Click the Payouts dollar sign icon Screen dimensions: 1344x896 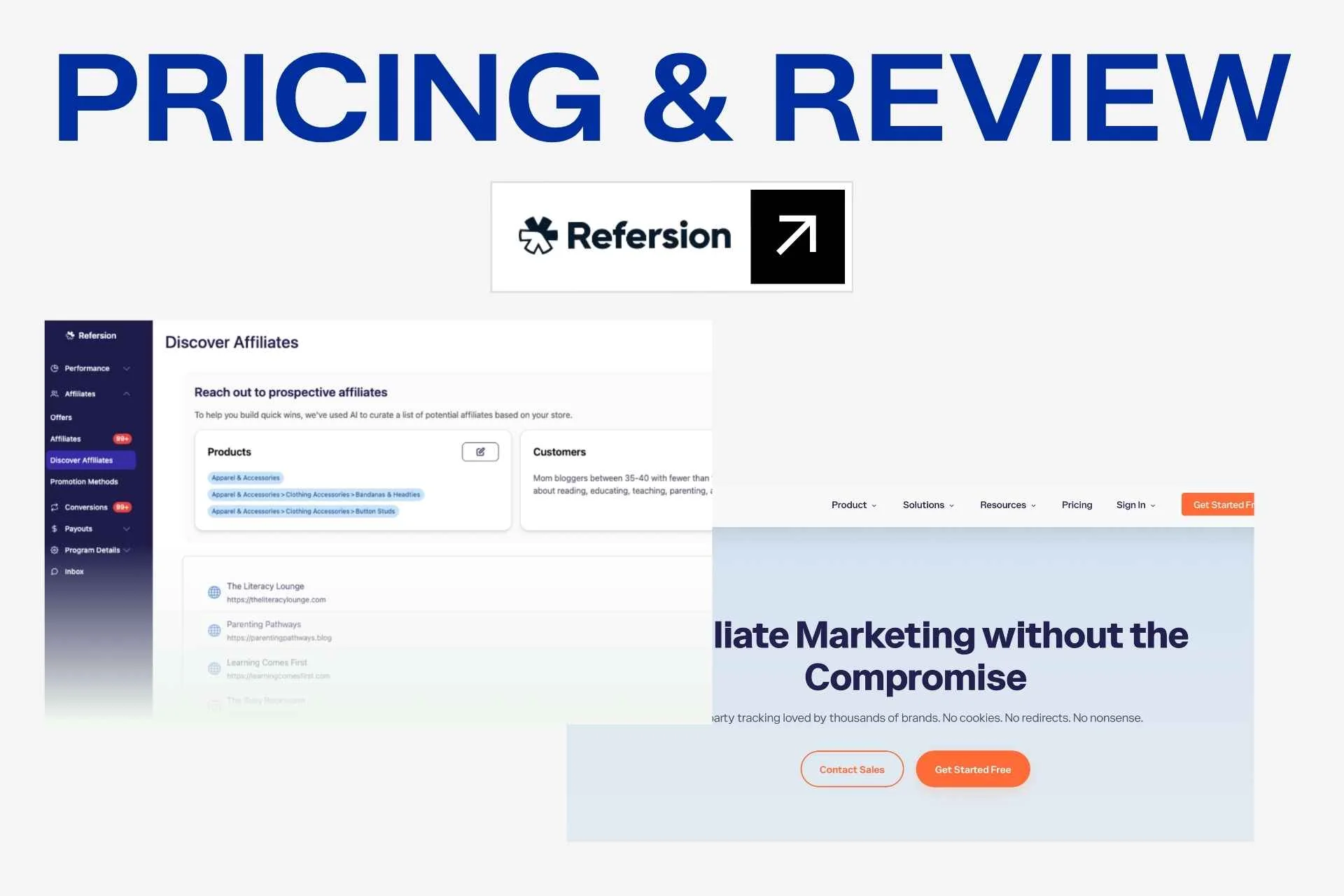tap(55, 528)
